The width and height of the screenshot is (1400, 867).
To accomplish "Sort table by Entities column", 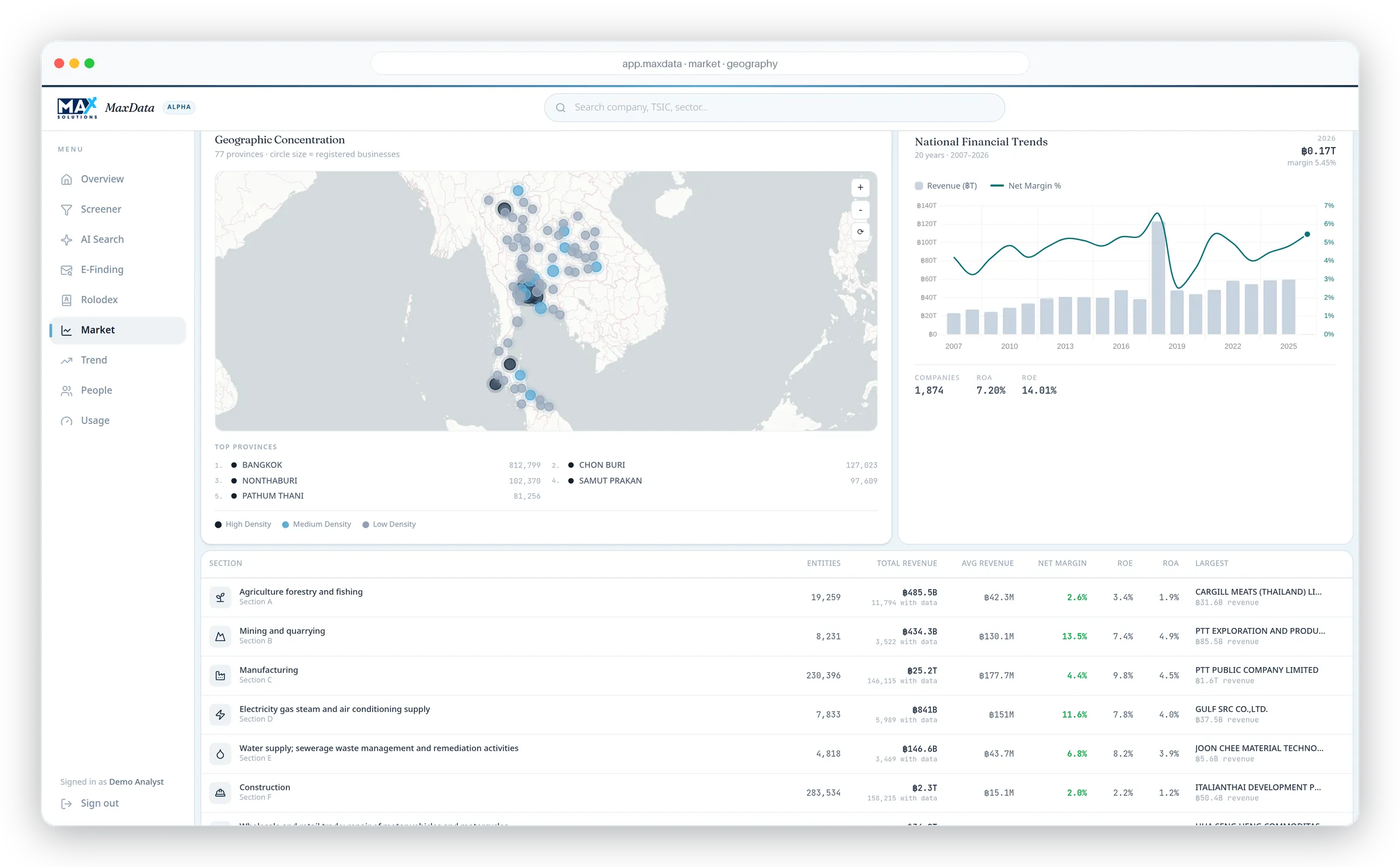I will (x=823, y=563).
